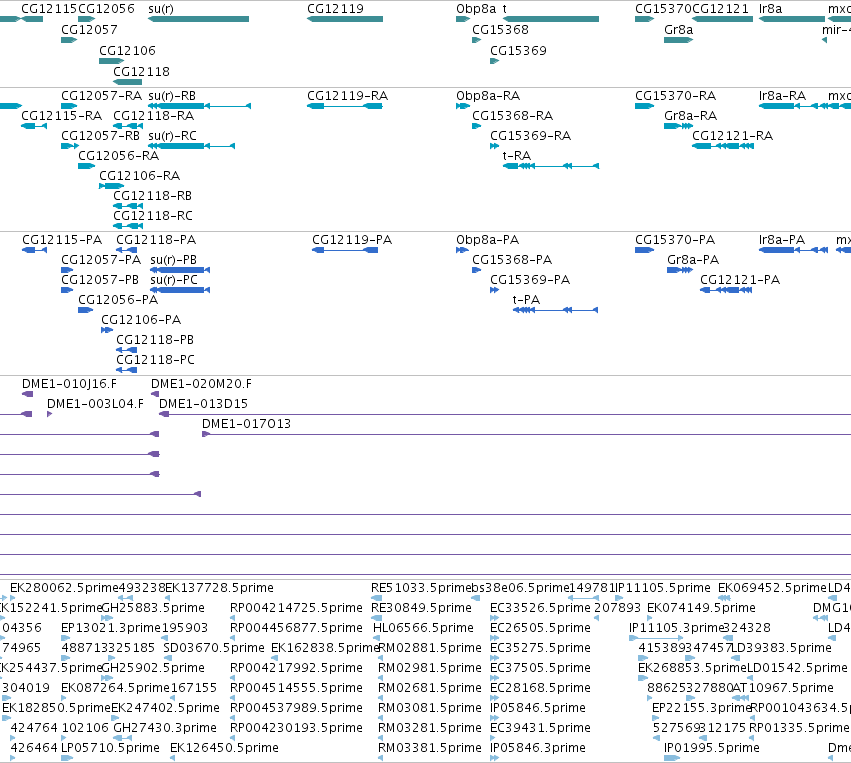Open EST LP05710.5prime
Viewport: 851px width, 763px height.
(110, 748)
